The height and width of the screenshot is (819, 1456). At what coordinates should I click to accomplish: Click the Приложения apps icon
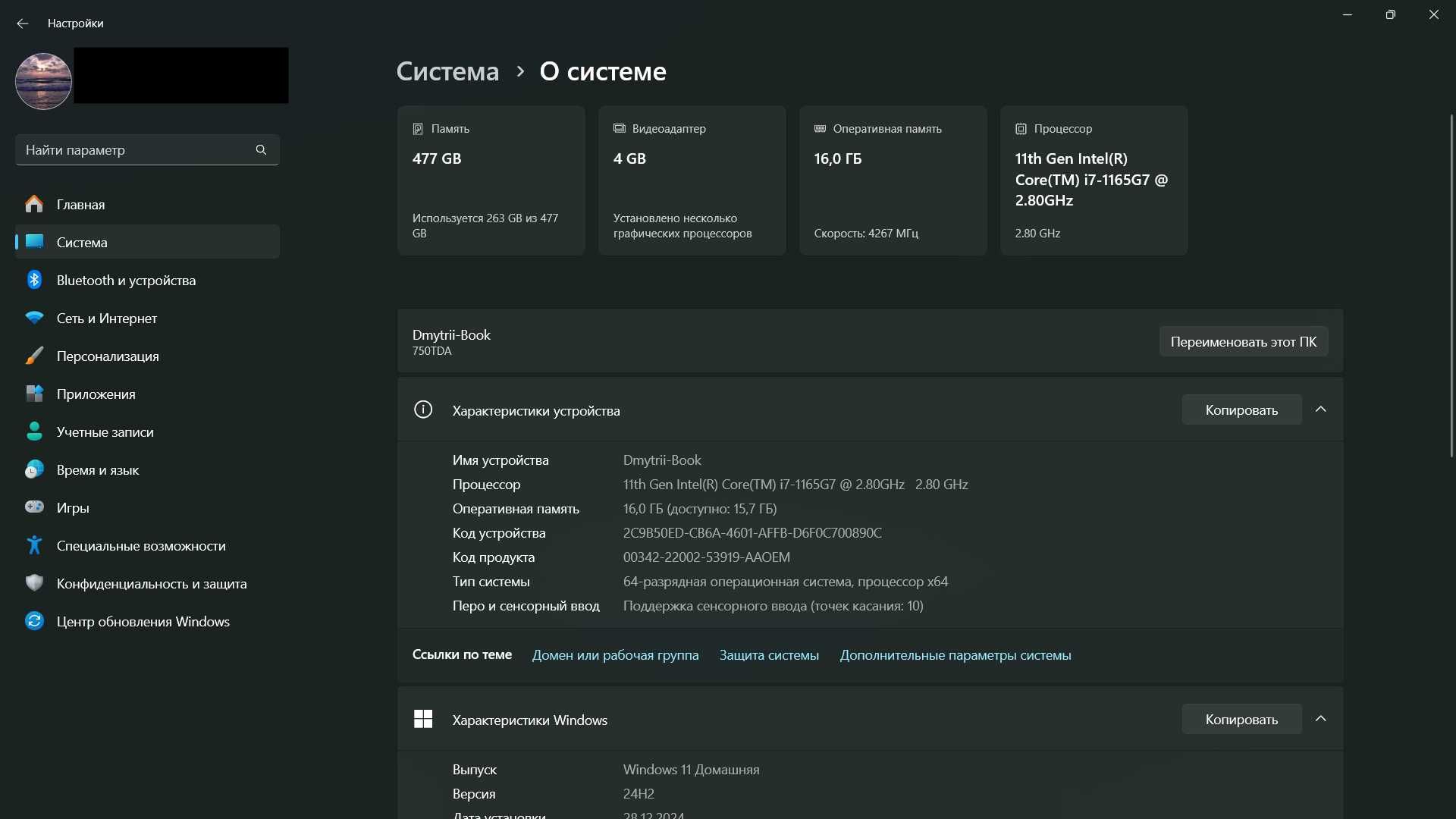(34, 394)
